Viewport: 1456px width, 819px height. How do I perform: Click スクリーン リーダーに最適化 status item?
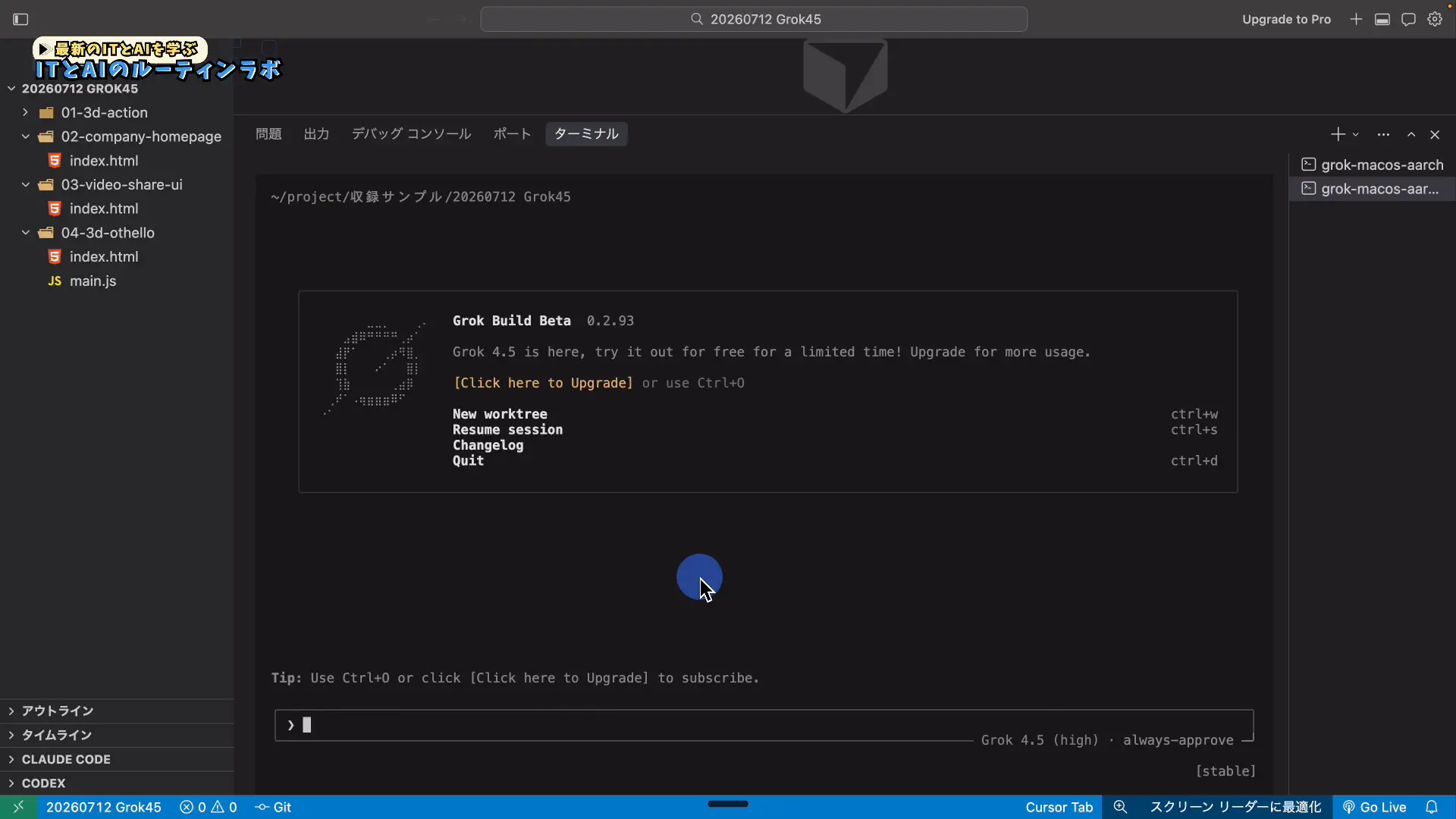pos(1235,807)
